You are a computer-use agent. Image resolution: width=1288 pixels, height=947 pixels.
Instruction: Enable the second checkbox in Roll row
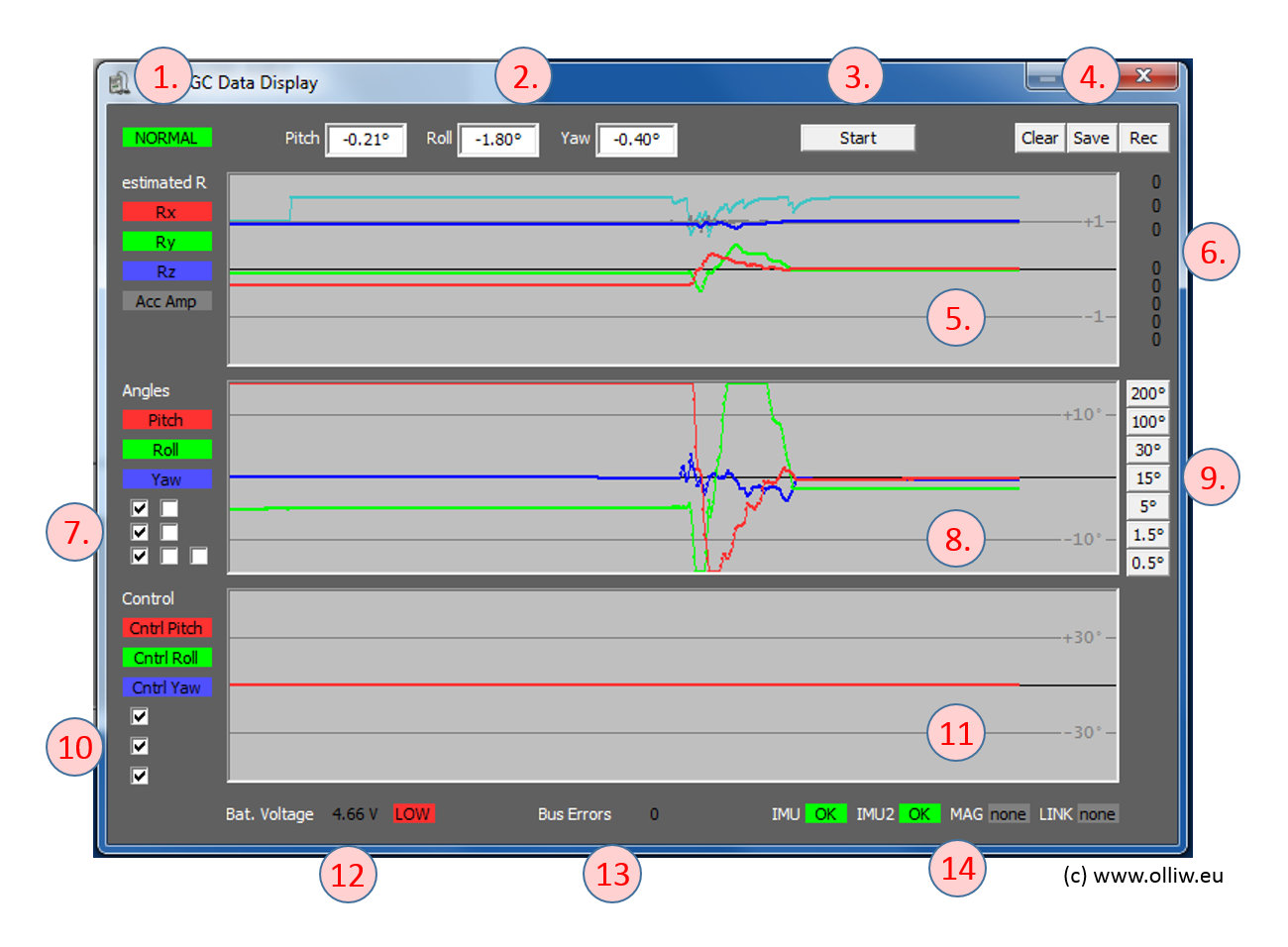(169, 532)
